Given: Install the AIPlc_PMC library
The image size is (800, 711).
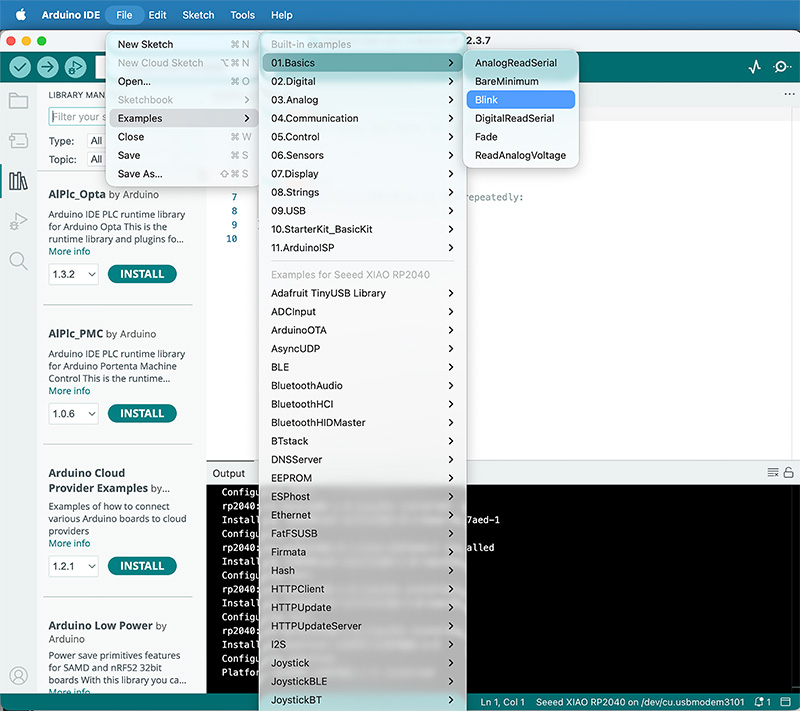Looking at the screenshot, I should [141, 413].
